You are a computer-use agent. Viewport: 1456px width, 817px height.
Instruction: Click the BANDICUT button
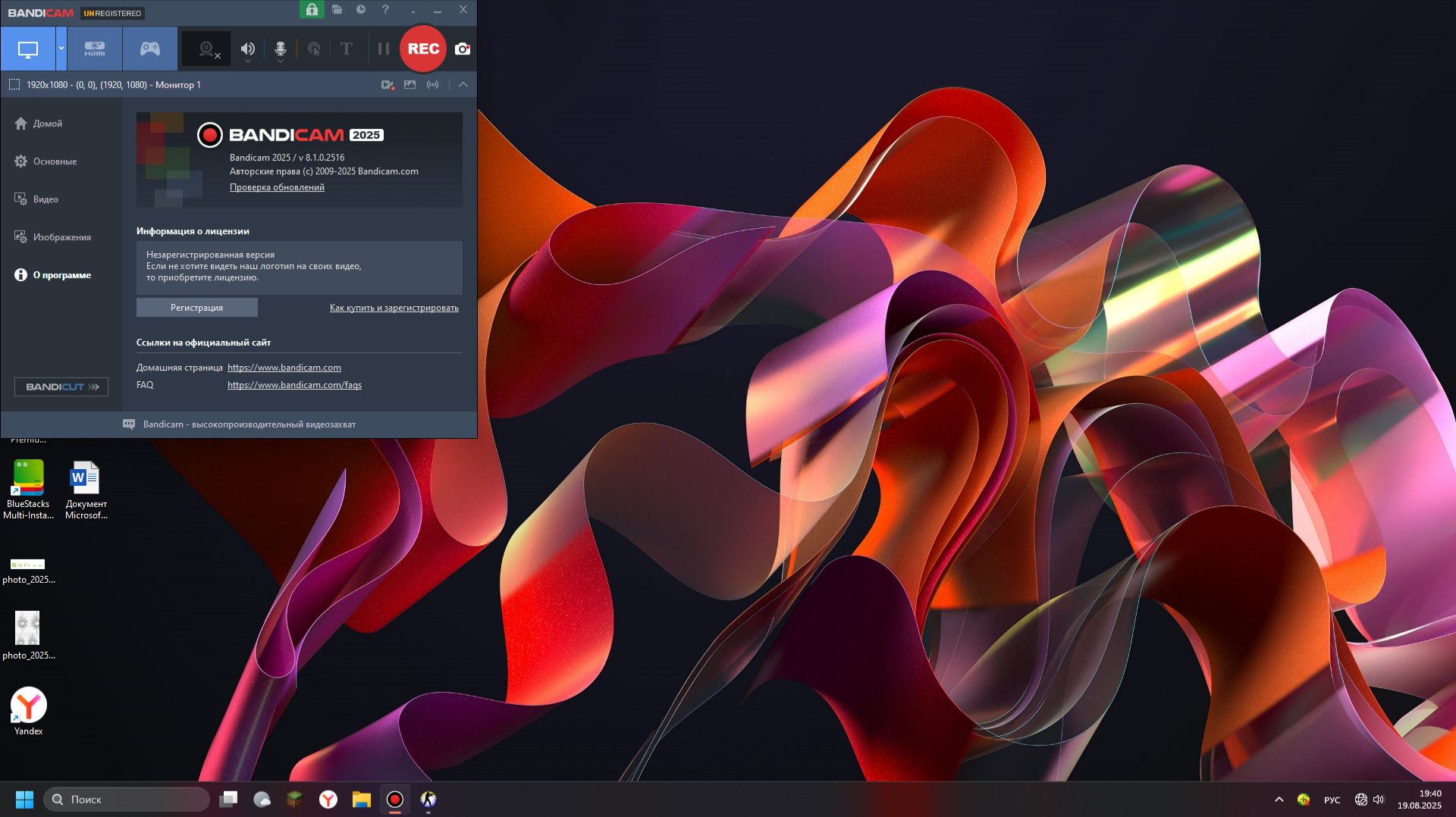61,387
